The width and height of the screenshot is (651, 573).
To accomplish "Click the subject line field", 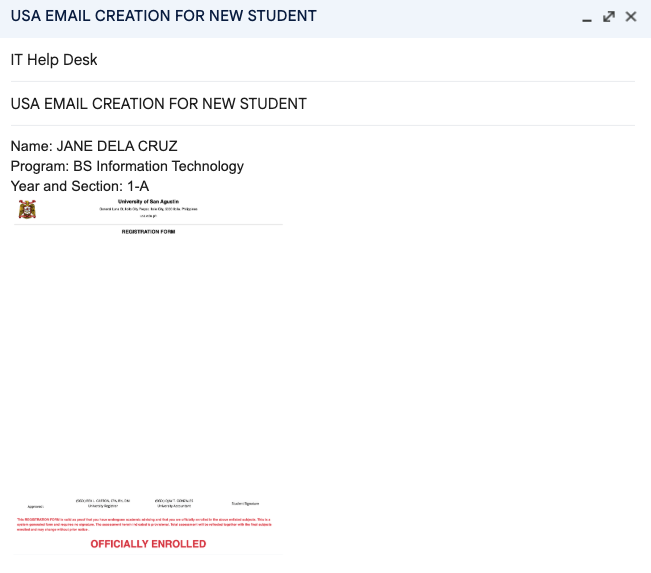I will click(x=323, y=103).
